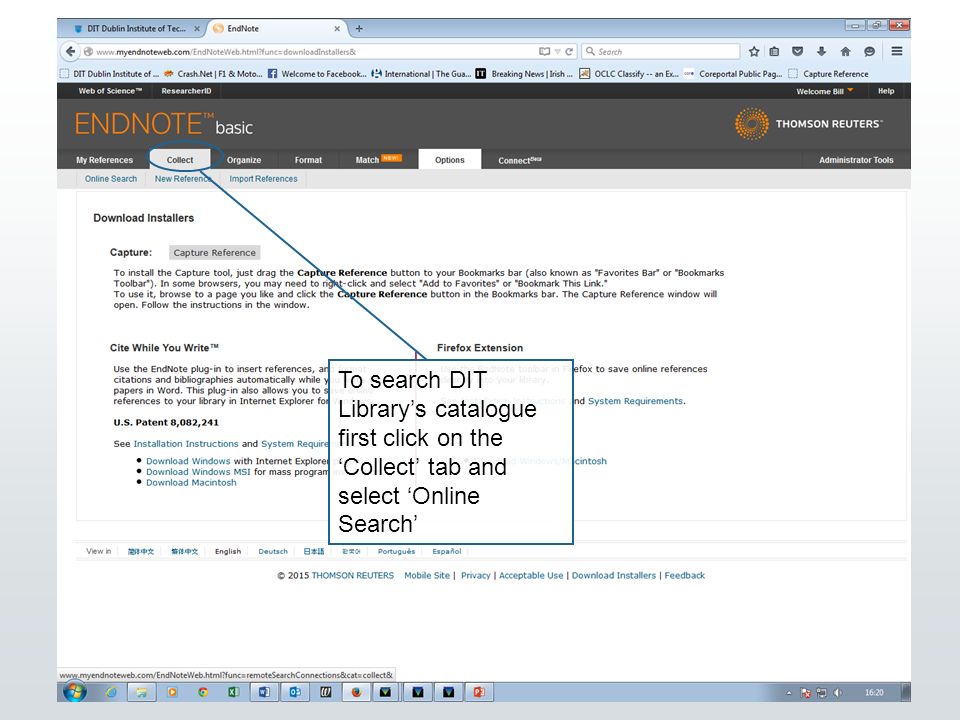Image resolution: width=960 pixels, height=720 pixels.
Task: Open International The Guardian bookmark
Action: tap(421, 73)
